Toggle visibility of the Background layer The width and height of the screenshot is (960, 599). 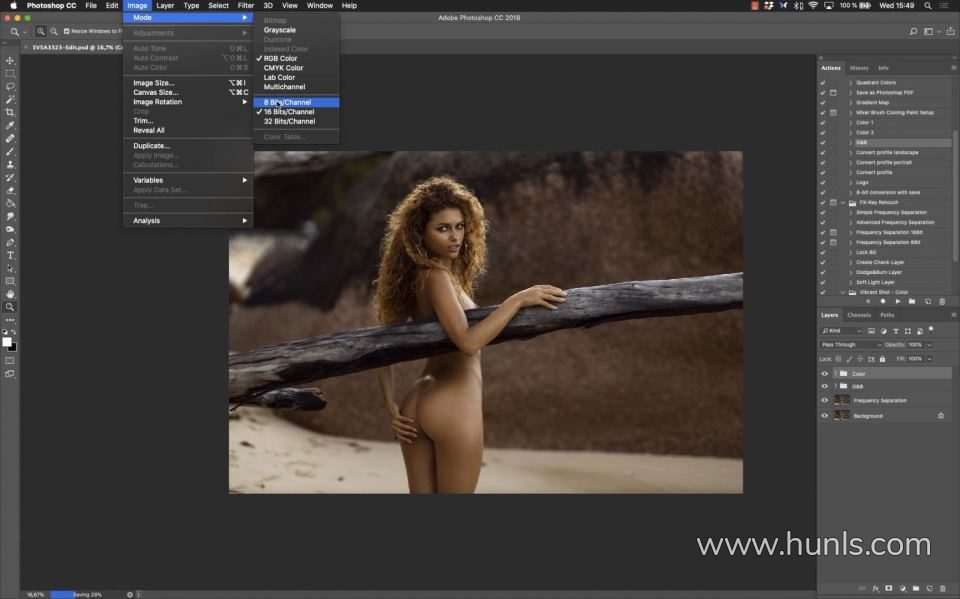point(825,415)
